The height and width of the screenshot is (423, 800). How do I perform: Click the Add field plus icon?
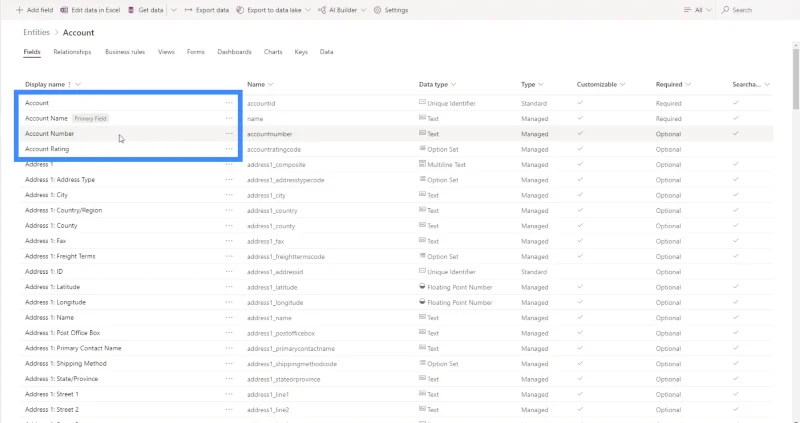click(x=19, y=10)
